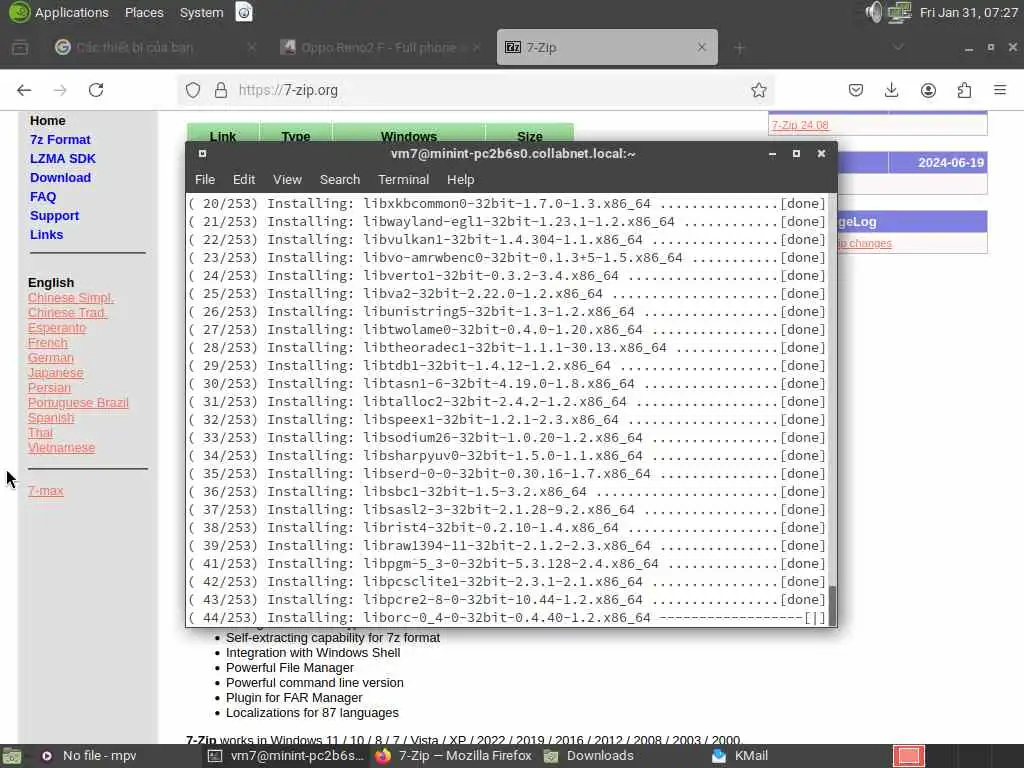Open the Firefox hamburger application menu
This screenshot has height=768, width=1024.
click(1000, 90)
